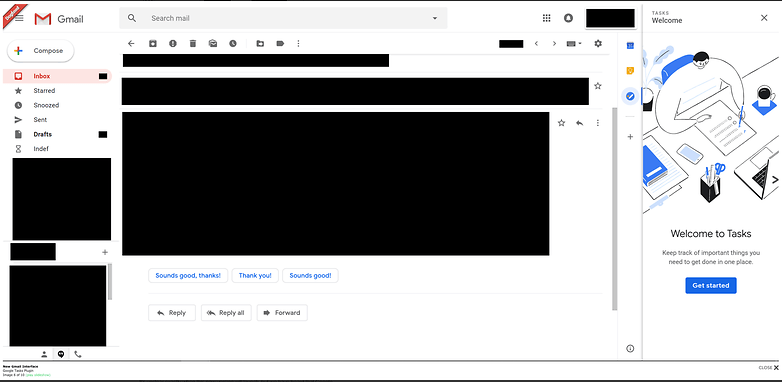Screen dimensions: 782x382
Task: Click the Reply button
Action: (x=172, y=313)
